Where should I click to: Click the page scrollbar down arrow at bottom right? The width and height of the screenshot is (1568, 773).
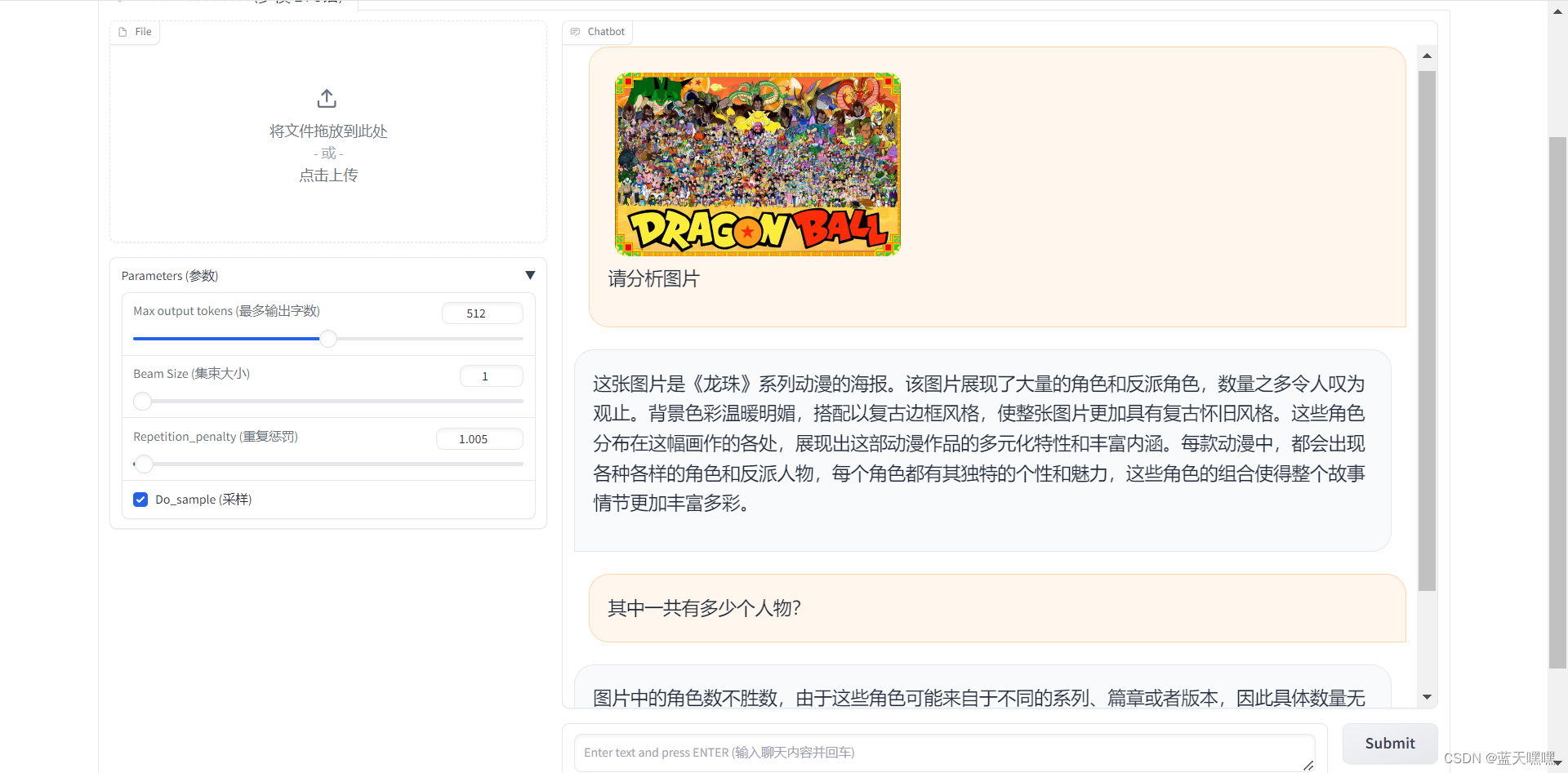(x=1557, y=763)
